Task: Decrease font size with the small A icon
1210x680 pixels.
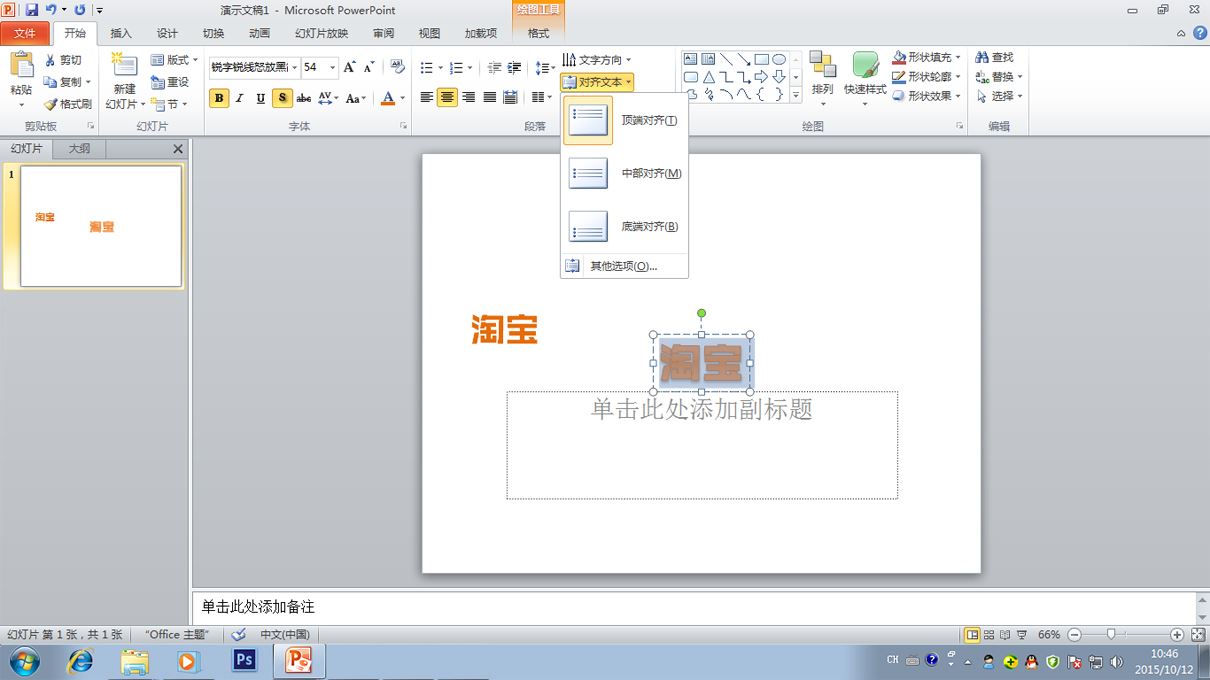Action: 369,67
